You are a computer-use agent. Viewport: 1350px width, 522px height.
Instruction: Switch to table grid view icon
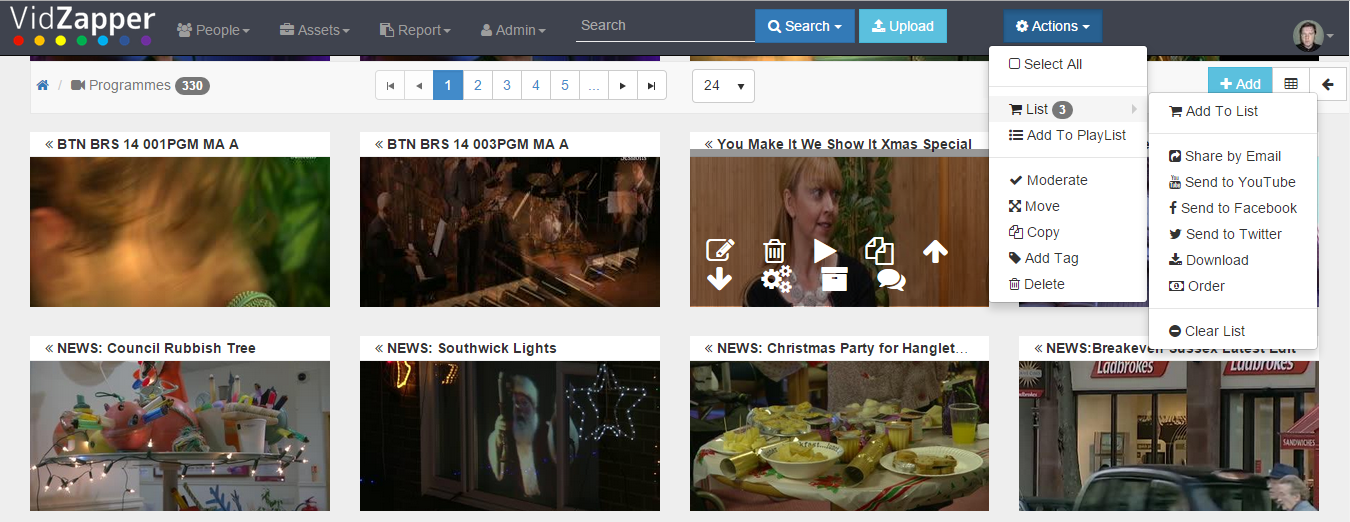[1291, 85]
